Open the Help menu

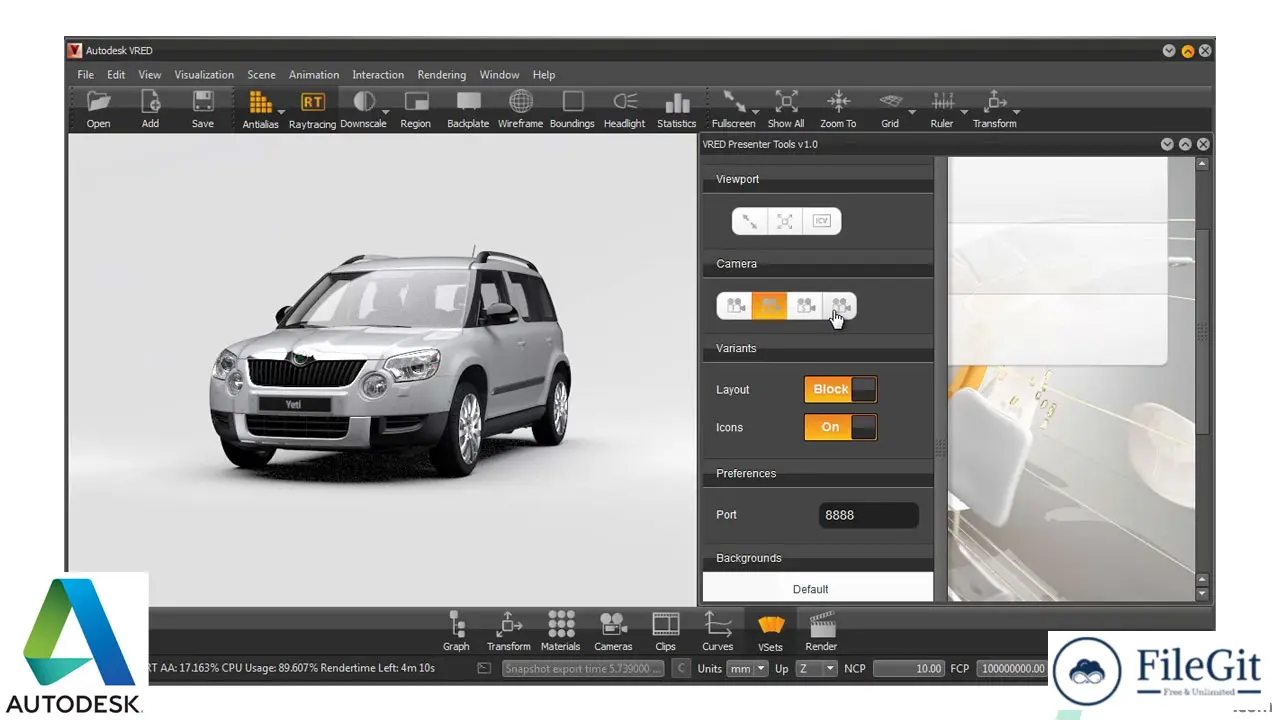[544, 75]
